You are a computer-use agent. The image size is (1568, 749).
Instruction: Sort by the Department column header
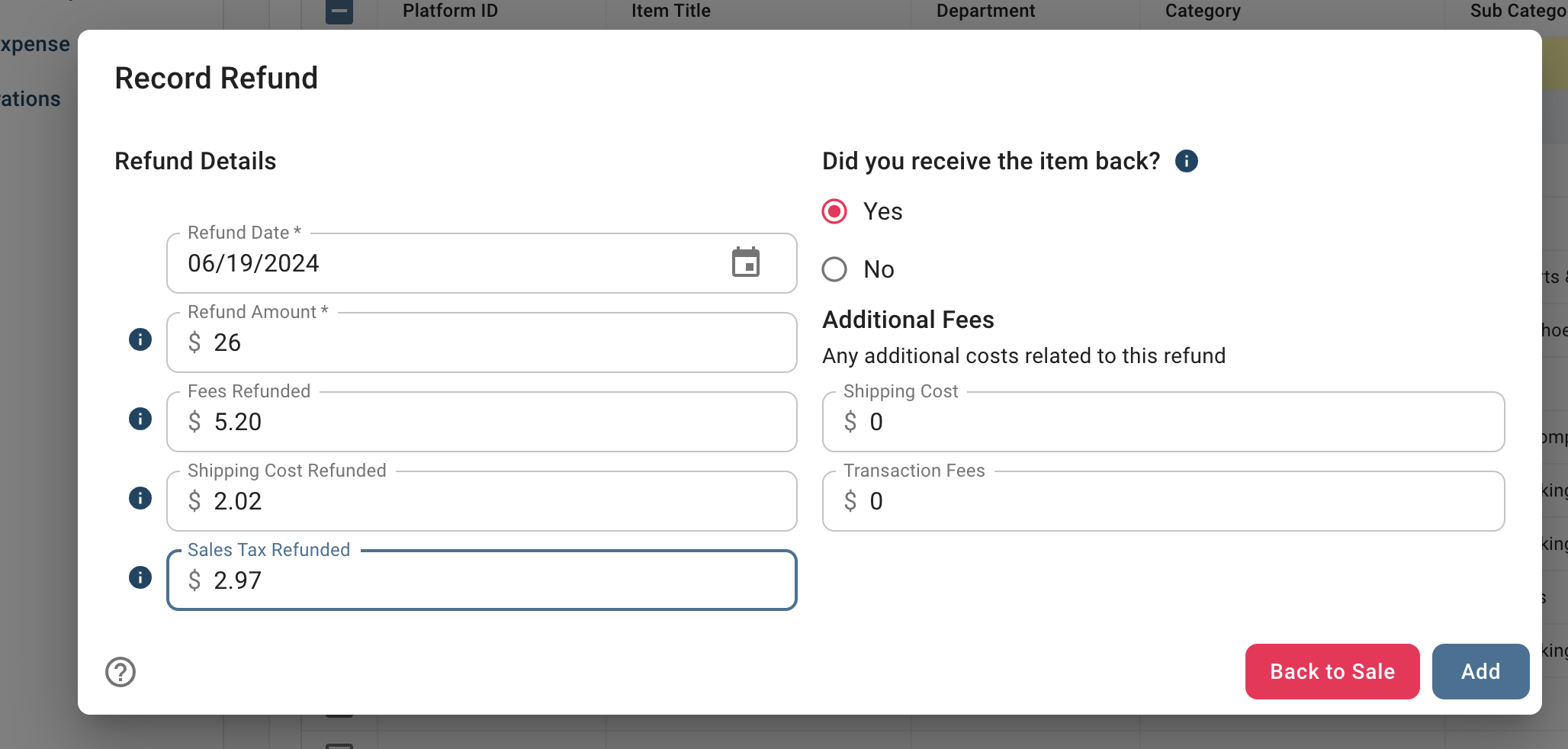[x=985, y=11]
